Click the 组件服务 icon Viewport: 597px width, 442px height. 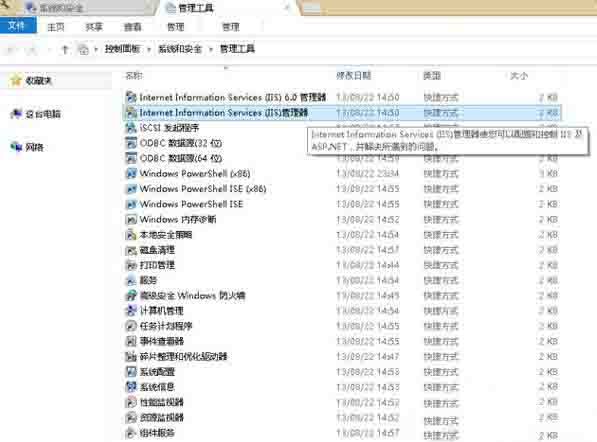131,432
